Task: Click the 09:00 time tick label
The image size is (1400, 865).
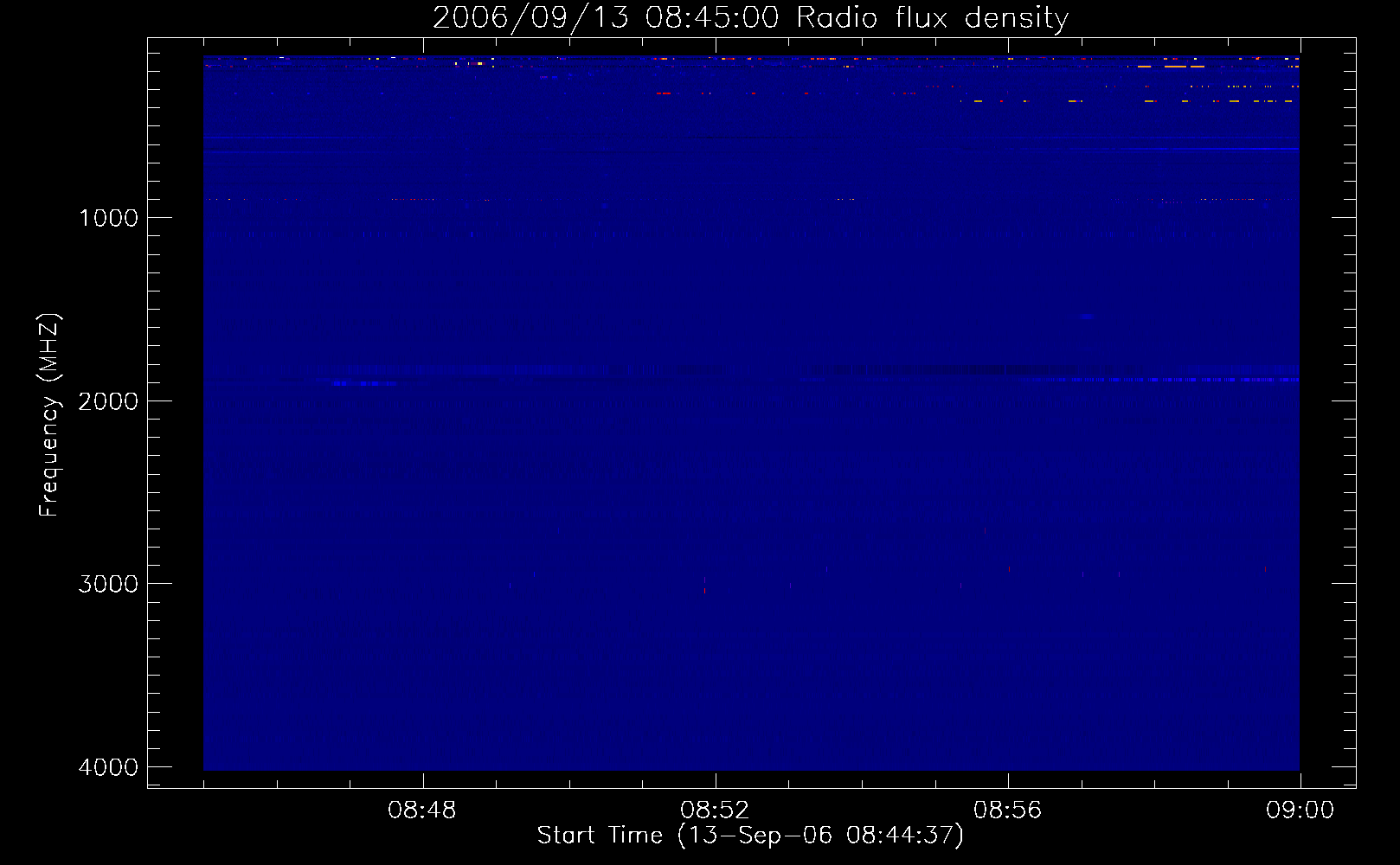Action: (x=1300, y=811)
